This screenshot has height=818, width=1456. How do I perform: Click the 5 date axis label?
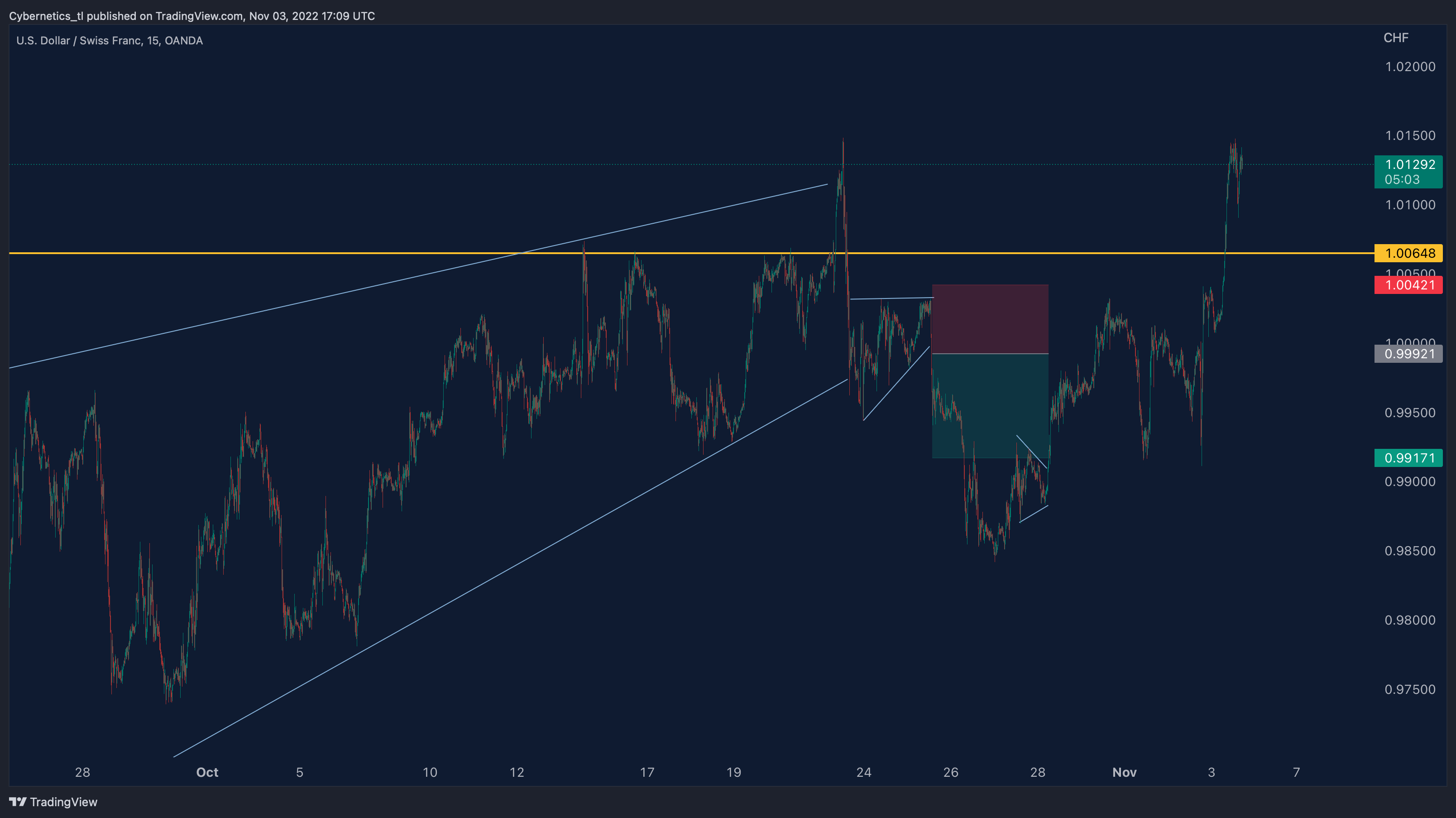(300, 772)
